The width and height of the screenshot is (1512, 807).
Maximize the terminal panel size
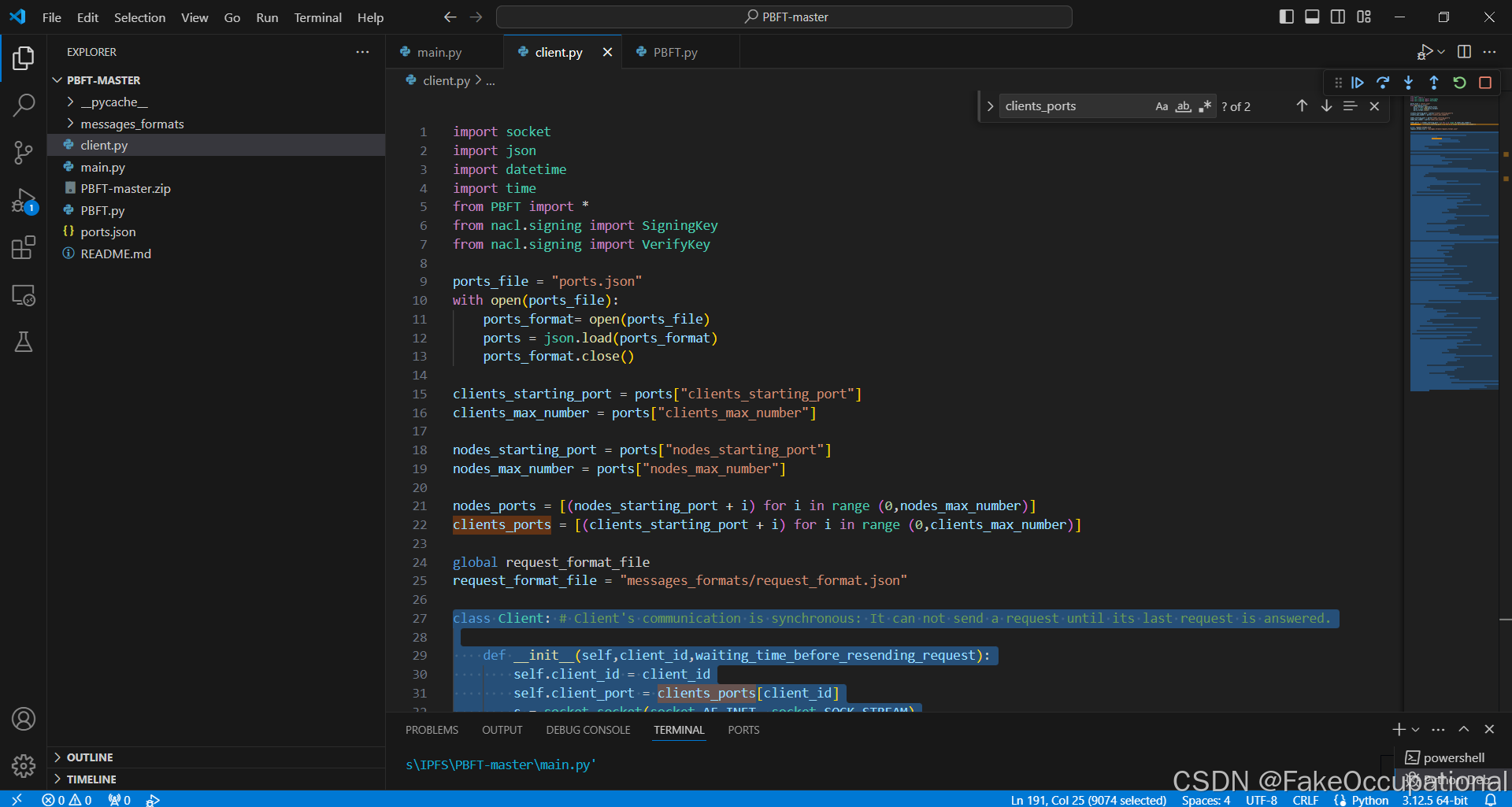1463,730
